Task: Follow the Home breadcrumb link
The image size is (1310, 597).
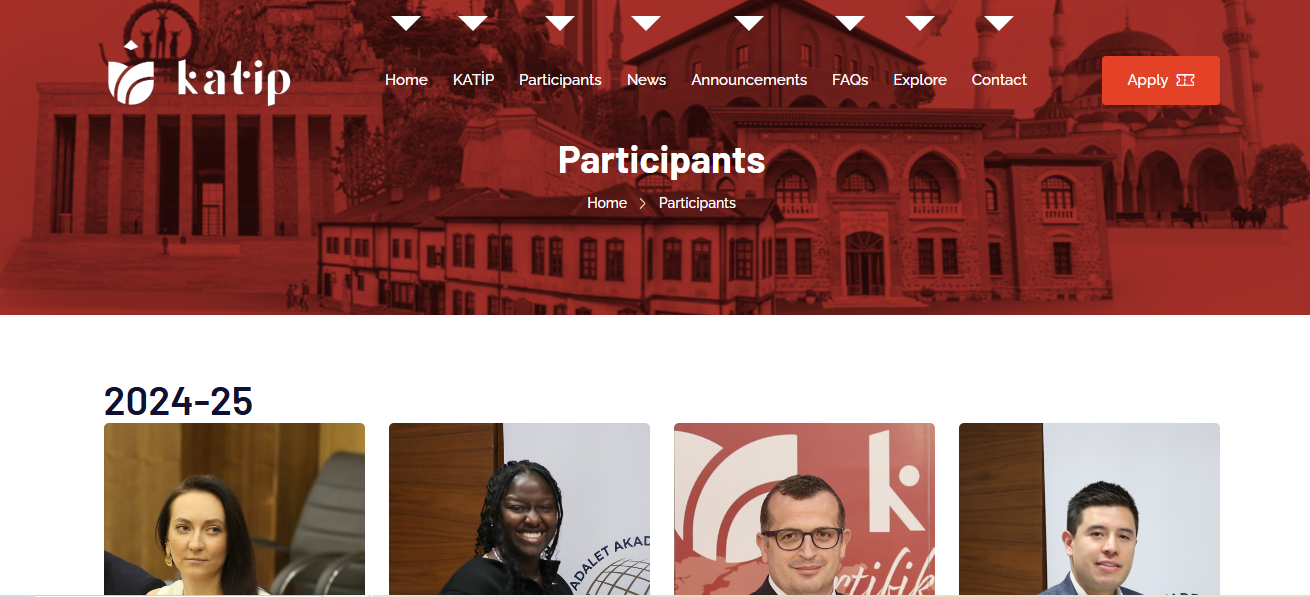Action: (607, 203)
